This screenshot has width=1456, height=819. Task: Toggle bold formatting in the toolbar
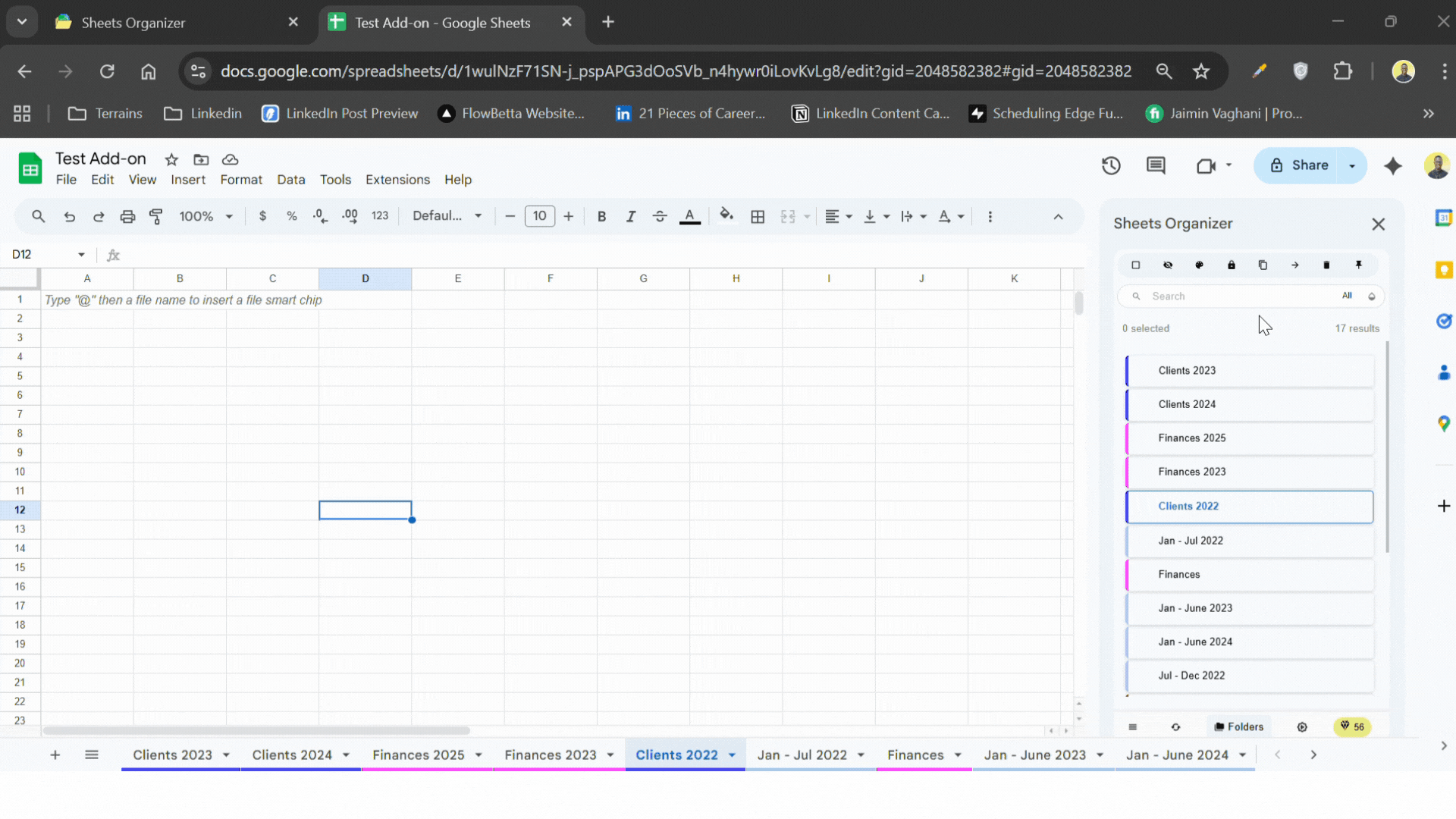[x=601, y=216]
